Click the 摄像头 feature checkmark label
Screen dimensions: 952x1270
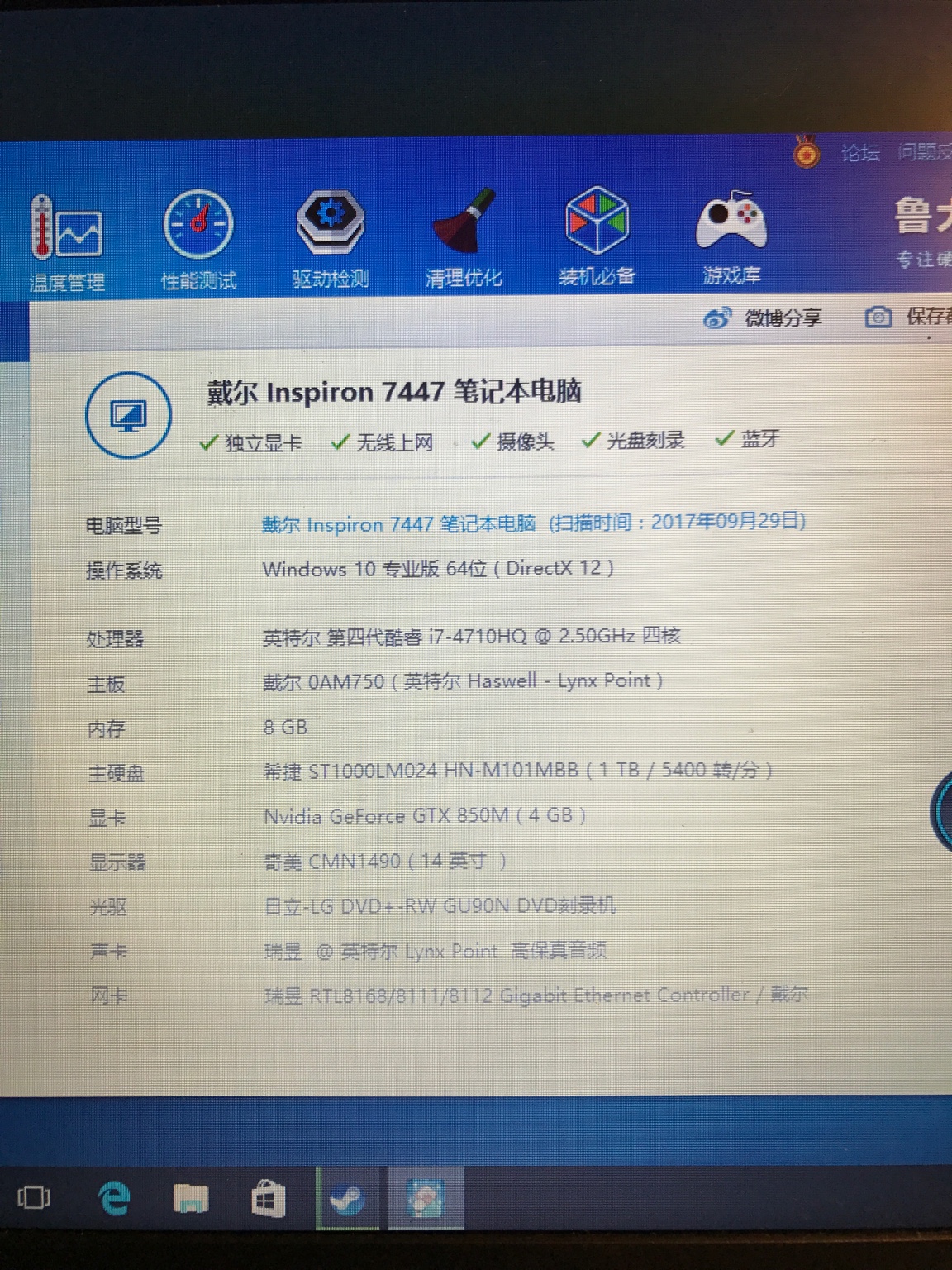[512, 442]
